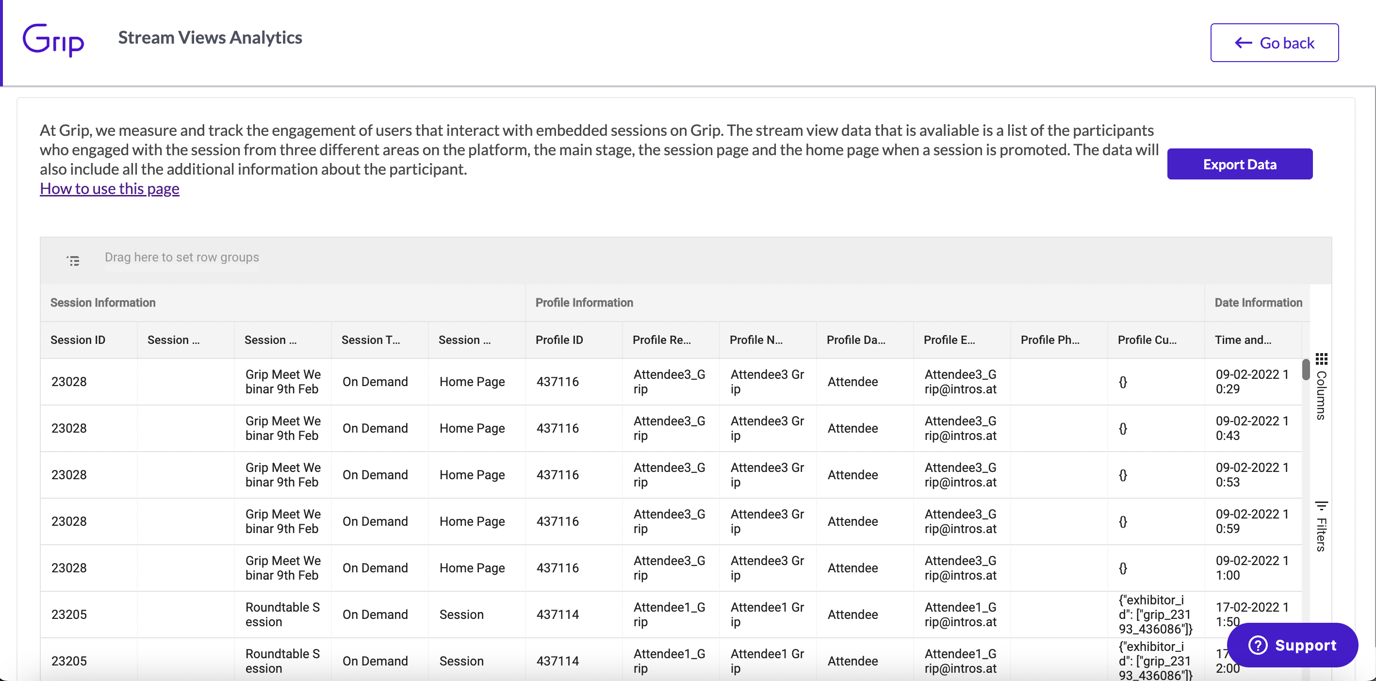The image size is (1376, 681).
Task: Click the Export Data button
Action: (x=1239, y=163)
